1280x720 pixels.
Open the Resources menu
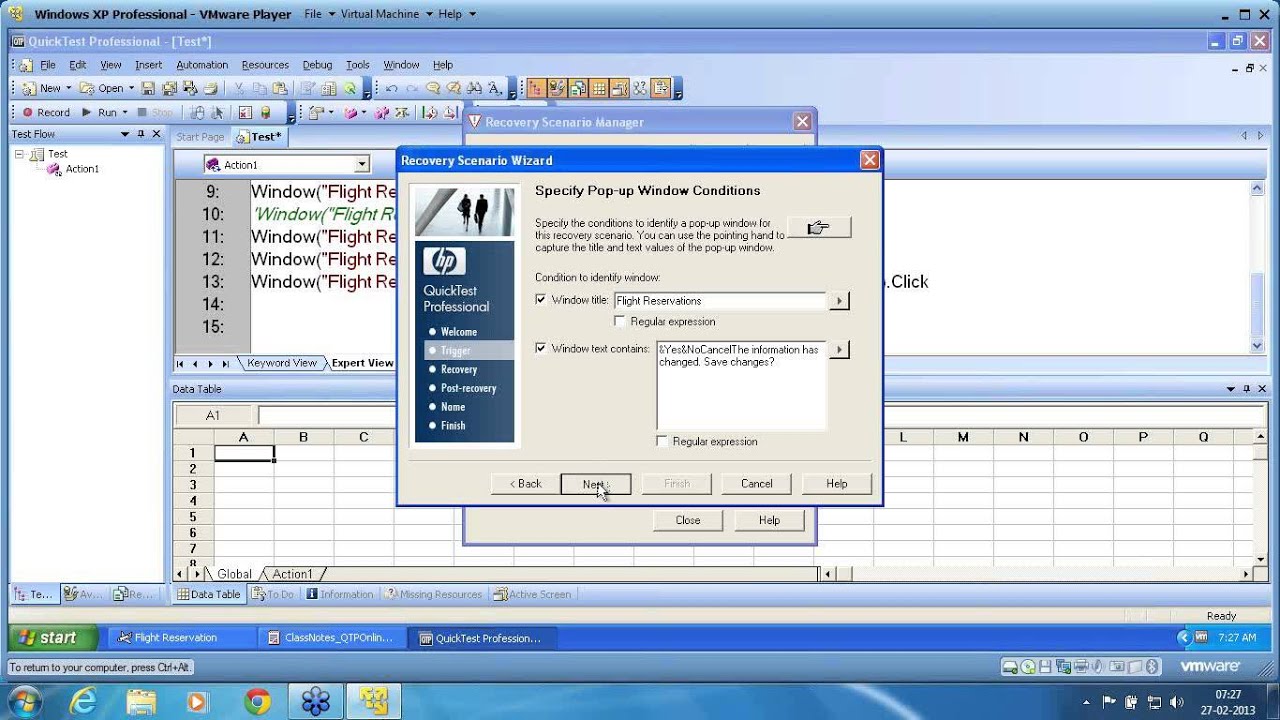(x=265, y=65)
